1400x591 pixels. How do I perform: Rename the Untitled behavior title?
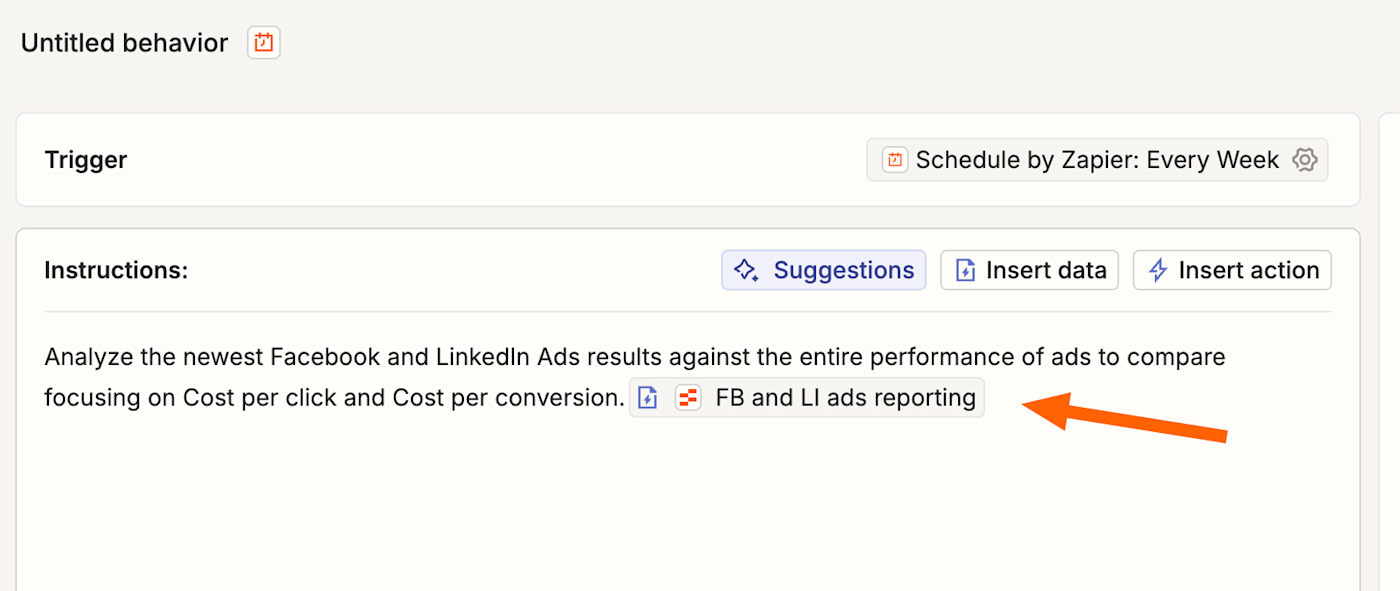[124, 43]
